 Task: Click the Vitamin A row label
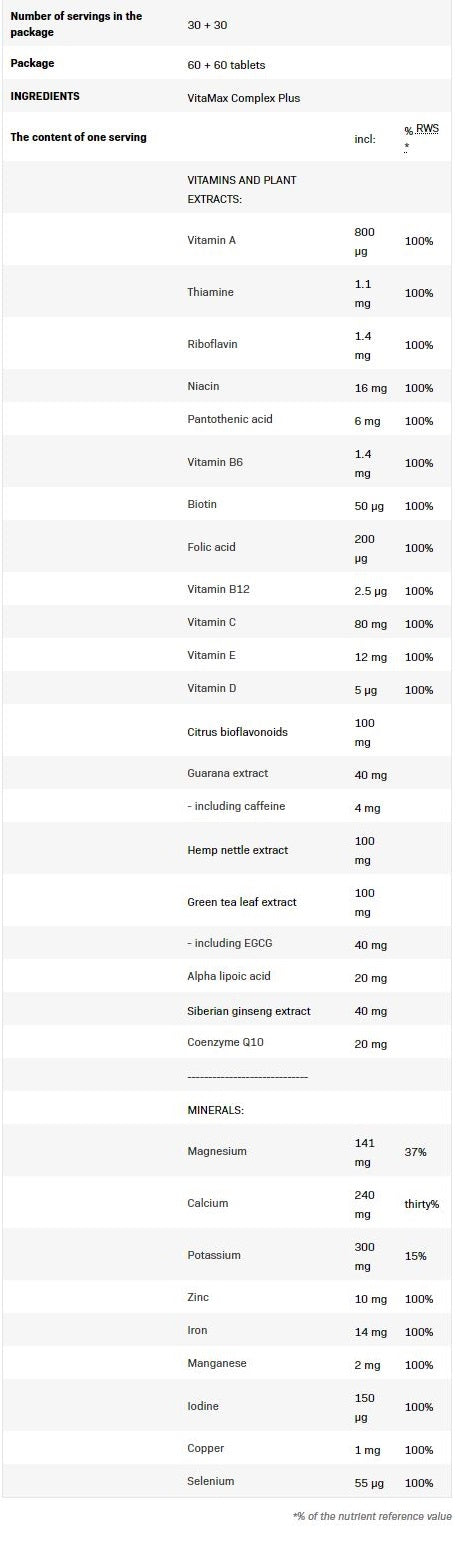(x=212, y=240)
